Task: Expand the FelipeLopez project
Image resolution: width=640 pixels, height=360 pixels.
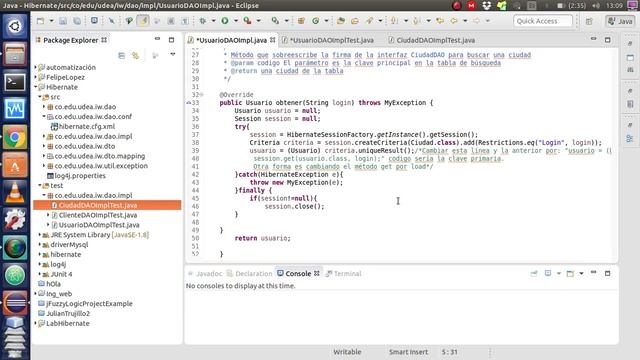Action: coord(36,77)
